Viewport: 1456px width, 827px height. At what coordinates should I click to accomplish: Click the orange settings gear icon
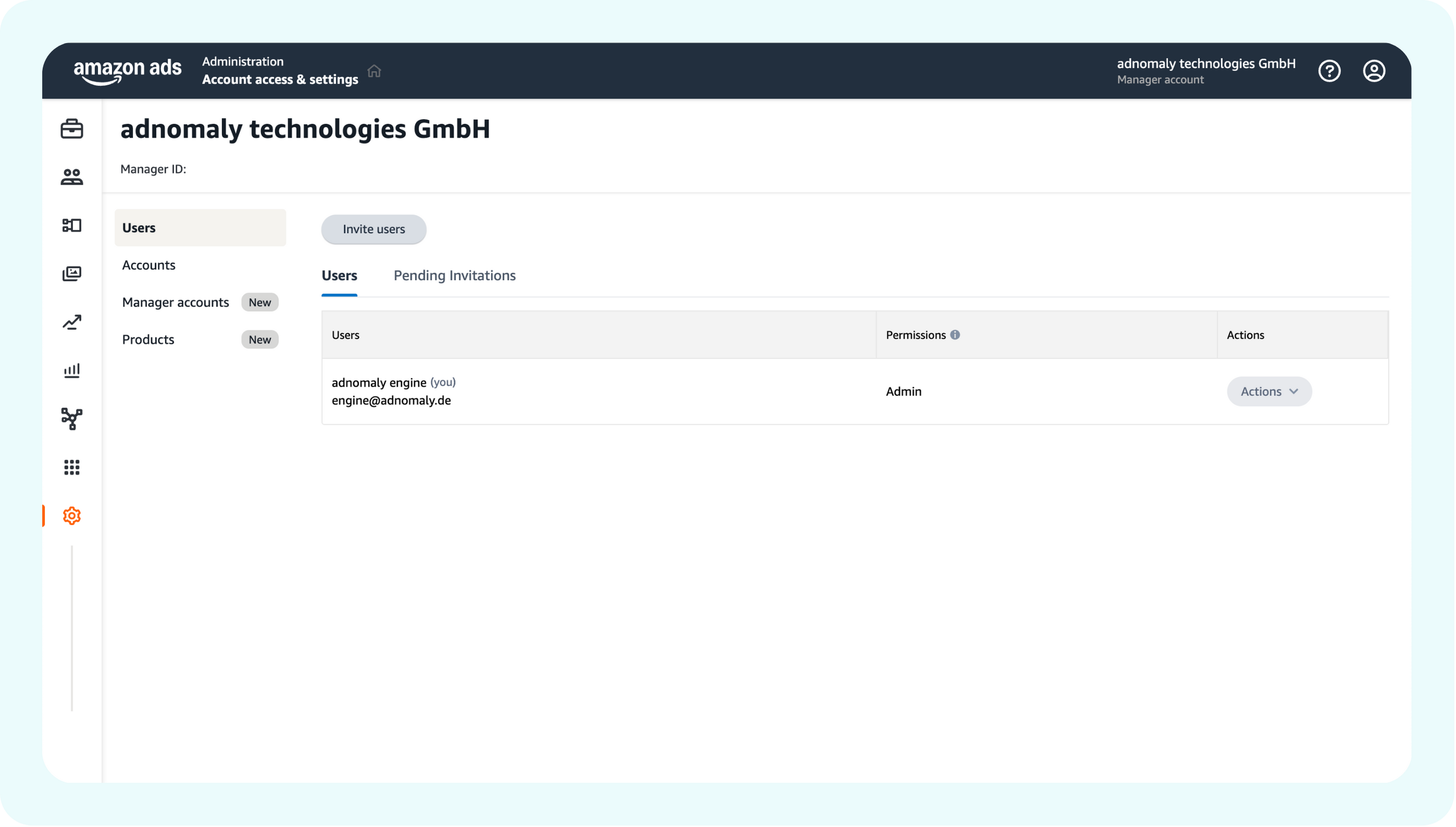pos(71,516)
